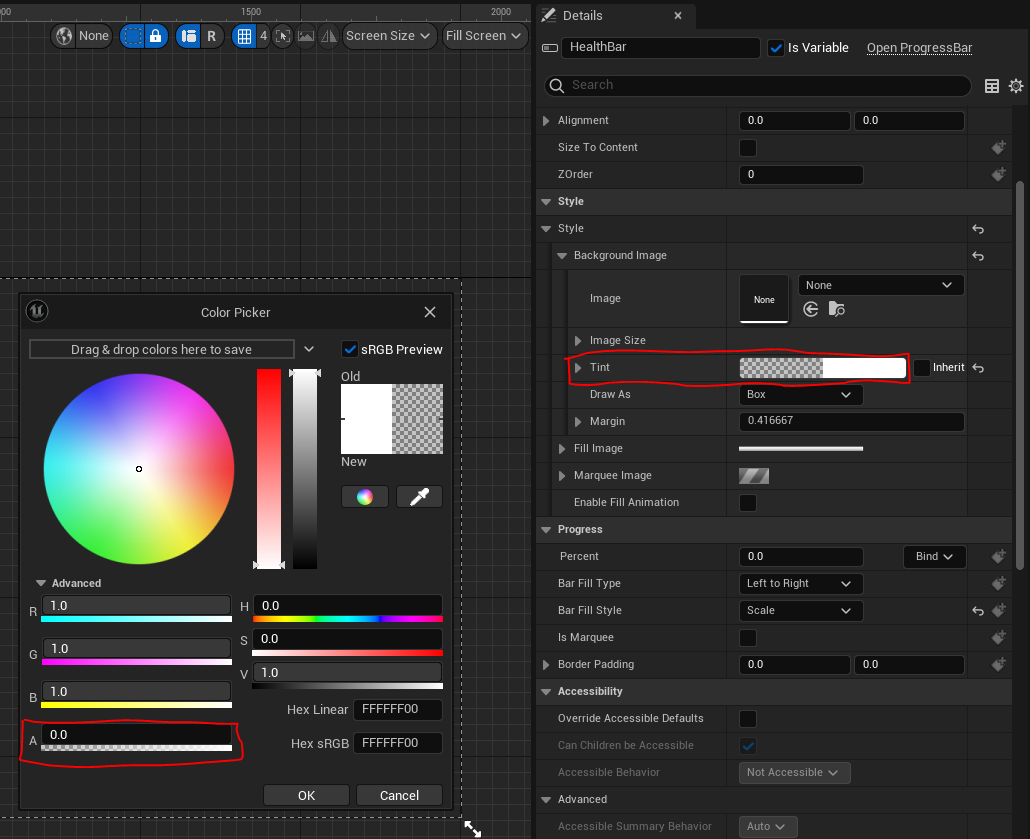The width and height of the screenshot is (1030, 839).
Task: Click the Open ProgressBar link
Action: (x=919, y=48)
